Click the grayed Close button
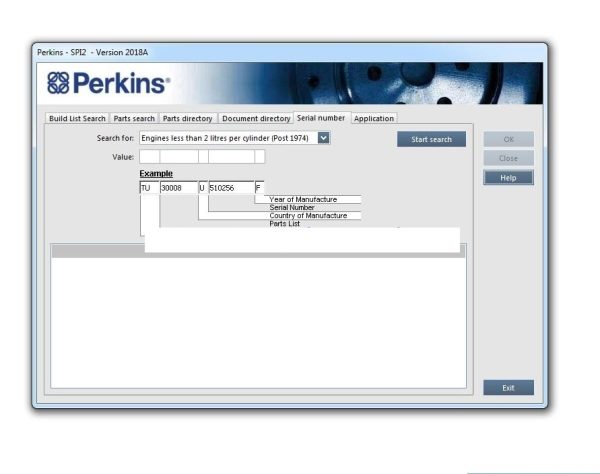 (508, 158)
